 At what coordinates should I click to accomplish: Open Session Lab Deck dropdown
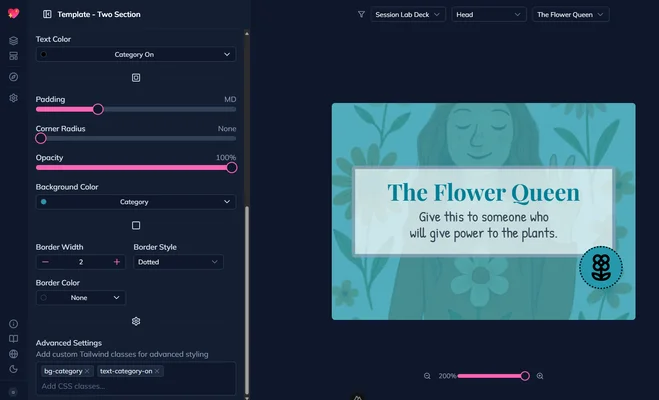point(408,14)
